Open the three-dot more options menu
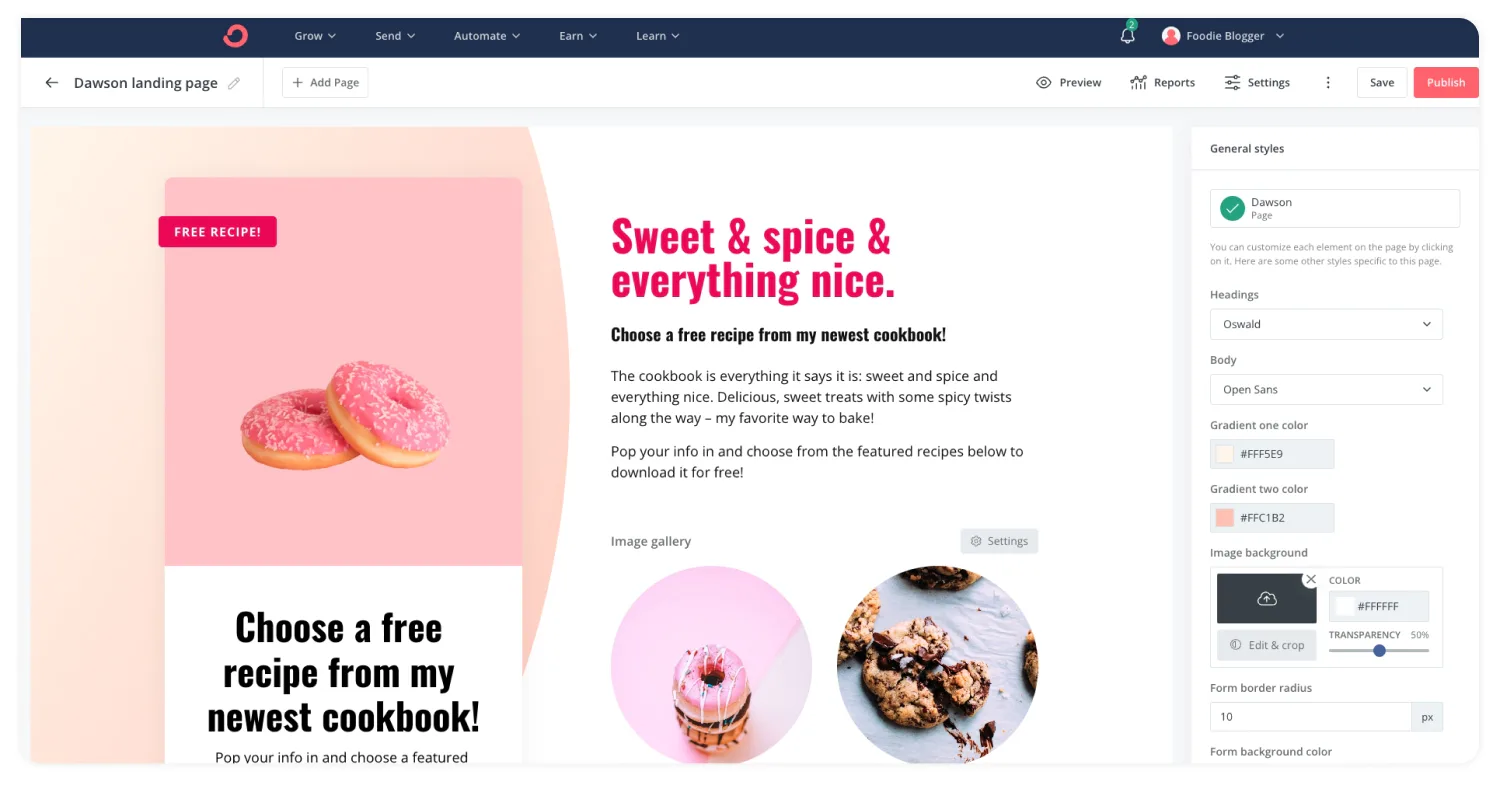The height and width of the screenshot is (796, 1500). pyautogui.click(x=1328, y=83)
